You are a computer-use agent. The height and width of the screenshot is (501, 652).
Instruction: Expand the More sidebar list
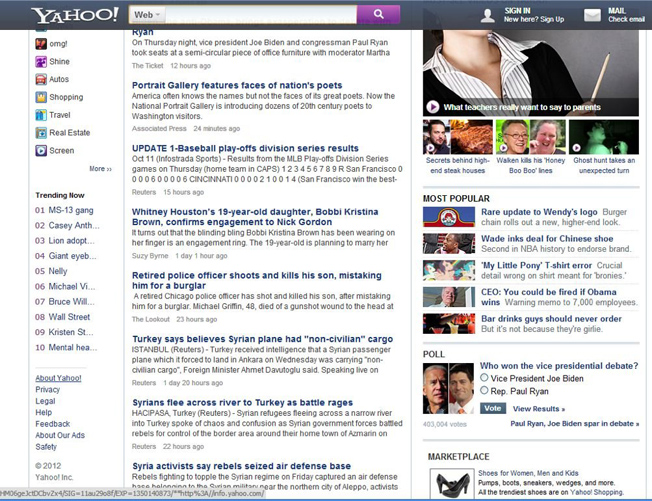click(x=100, y=169)
